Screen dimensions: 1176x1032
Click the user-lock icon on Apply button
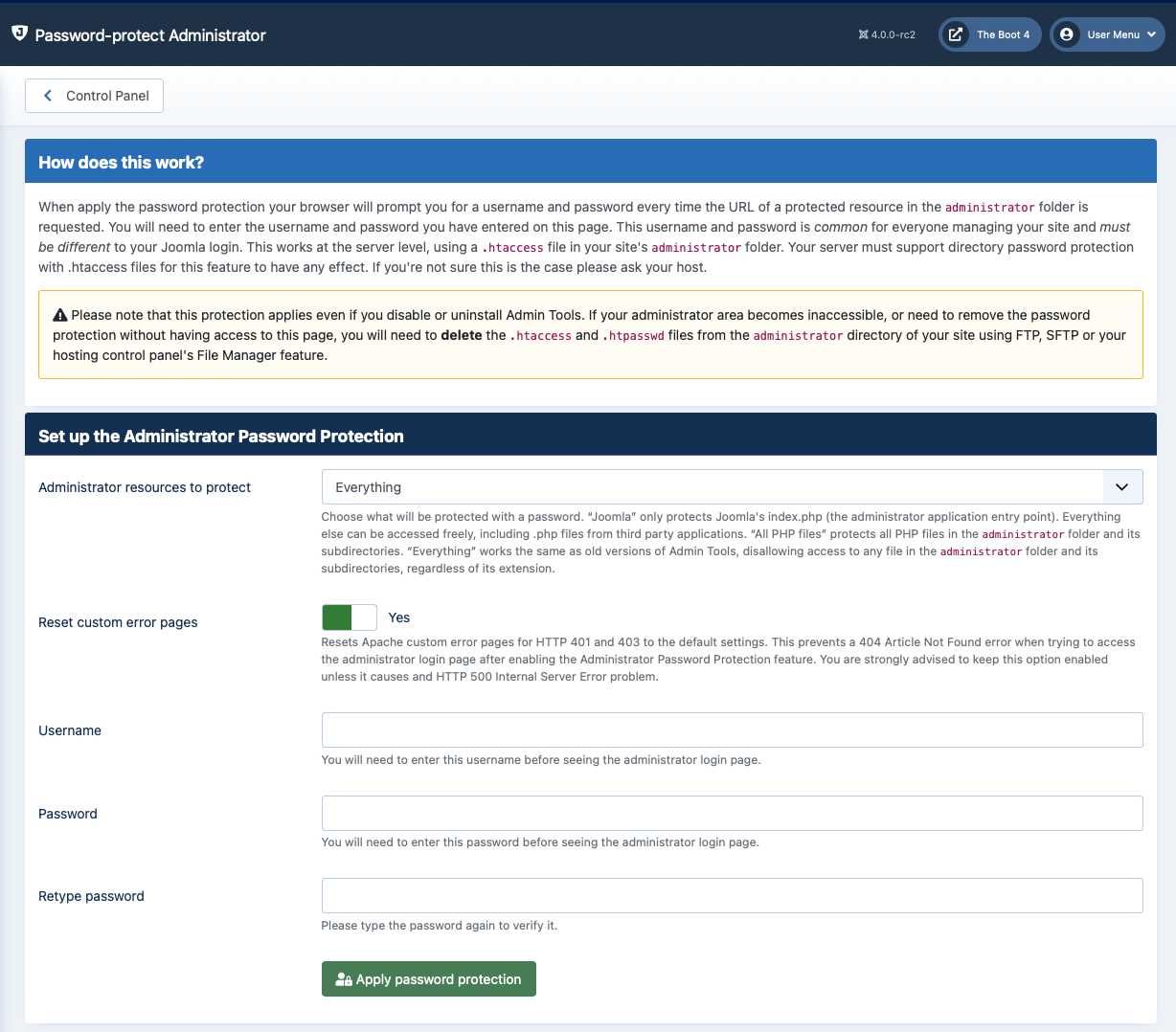coord(344,979)
